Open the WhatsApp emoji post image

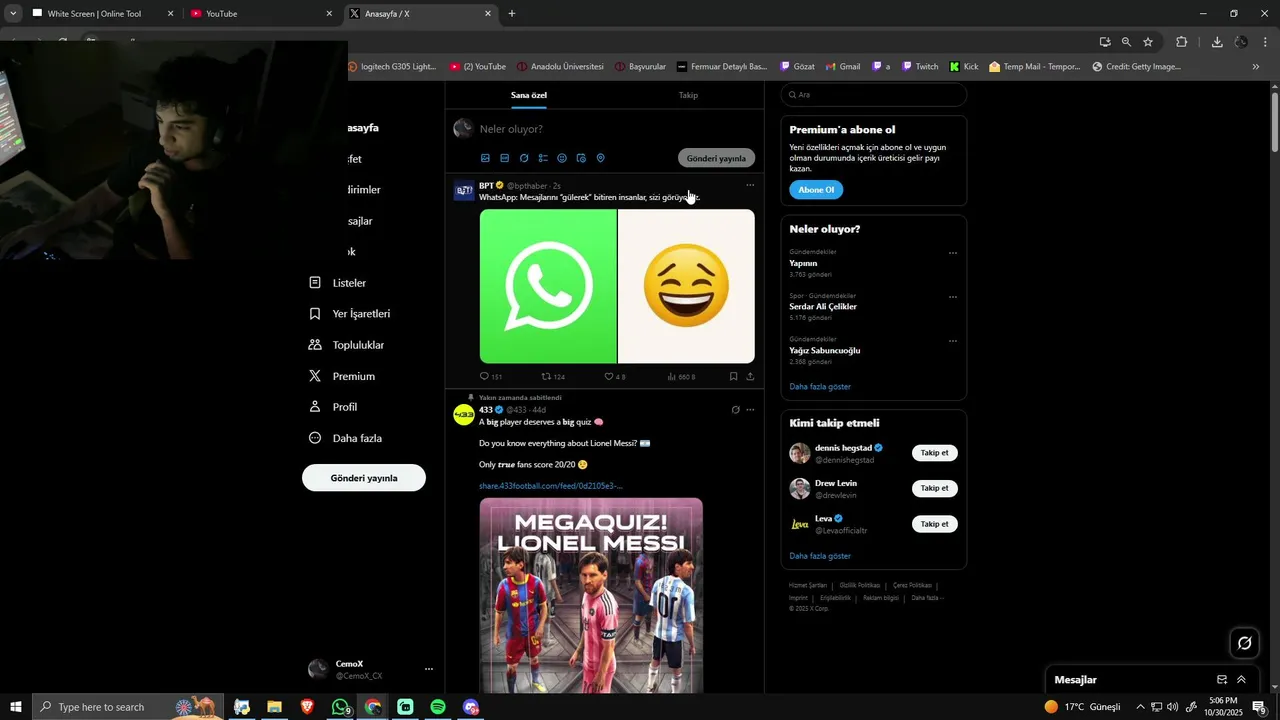[617, 286]
